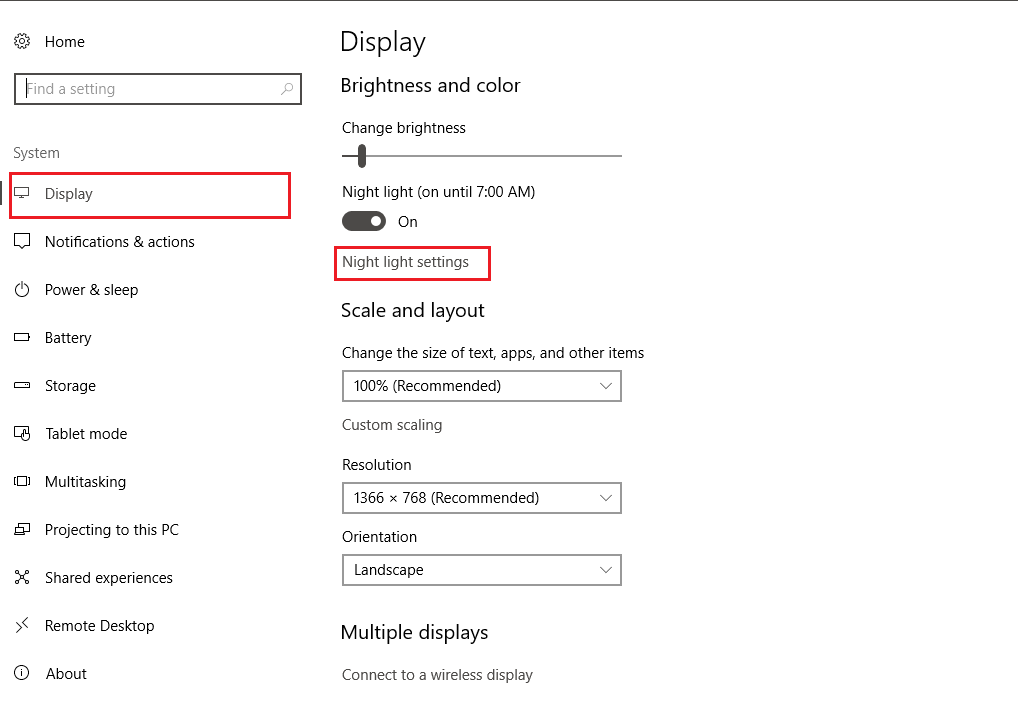The image size is (1018, 701).
Task: Click the Home gear icon
Action: click(x=22, y=42)
